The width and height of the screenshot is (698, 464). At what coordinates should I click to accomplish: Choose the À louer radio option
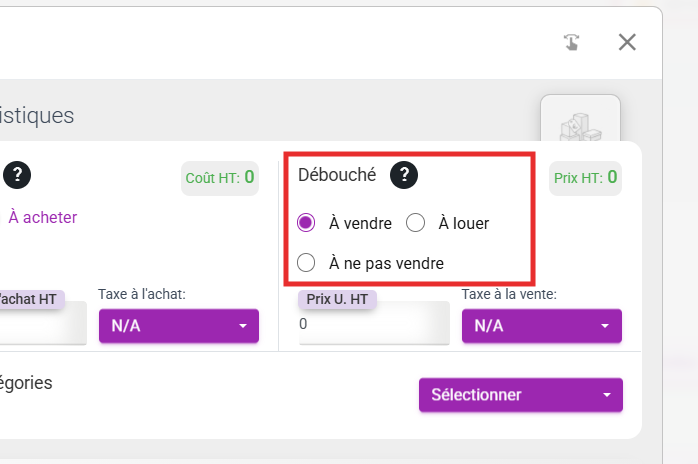pyautogui.click(x=415, y=223)
